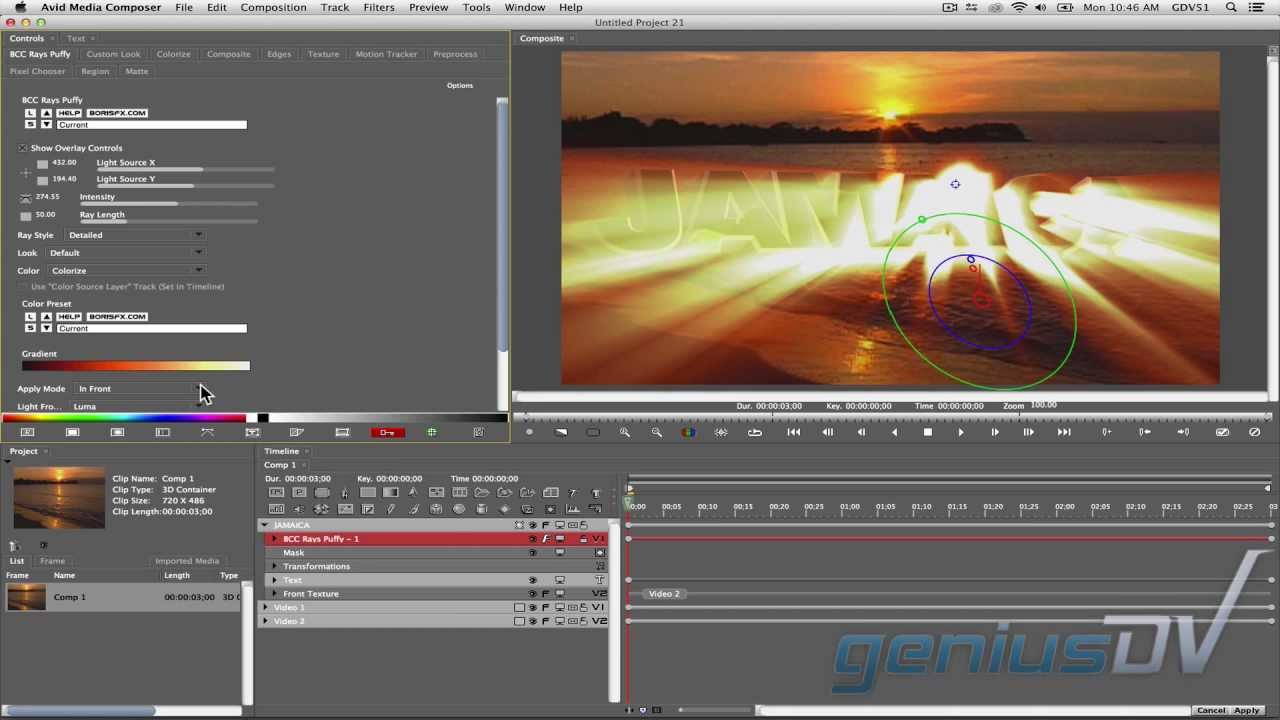Toggle visibility eye for Mask track
1280x720 pixels.
tap(532, 553)
